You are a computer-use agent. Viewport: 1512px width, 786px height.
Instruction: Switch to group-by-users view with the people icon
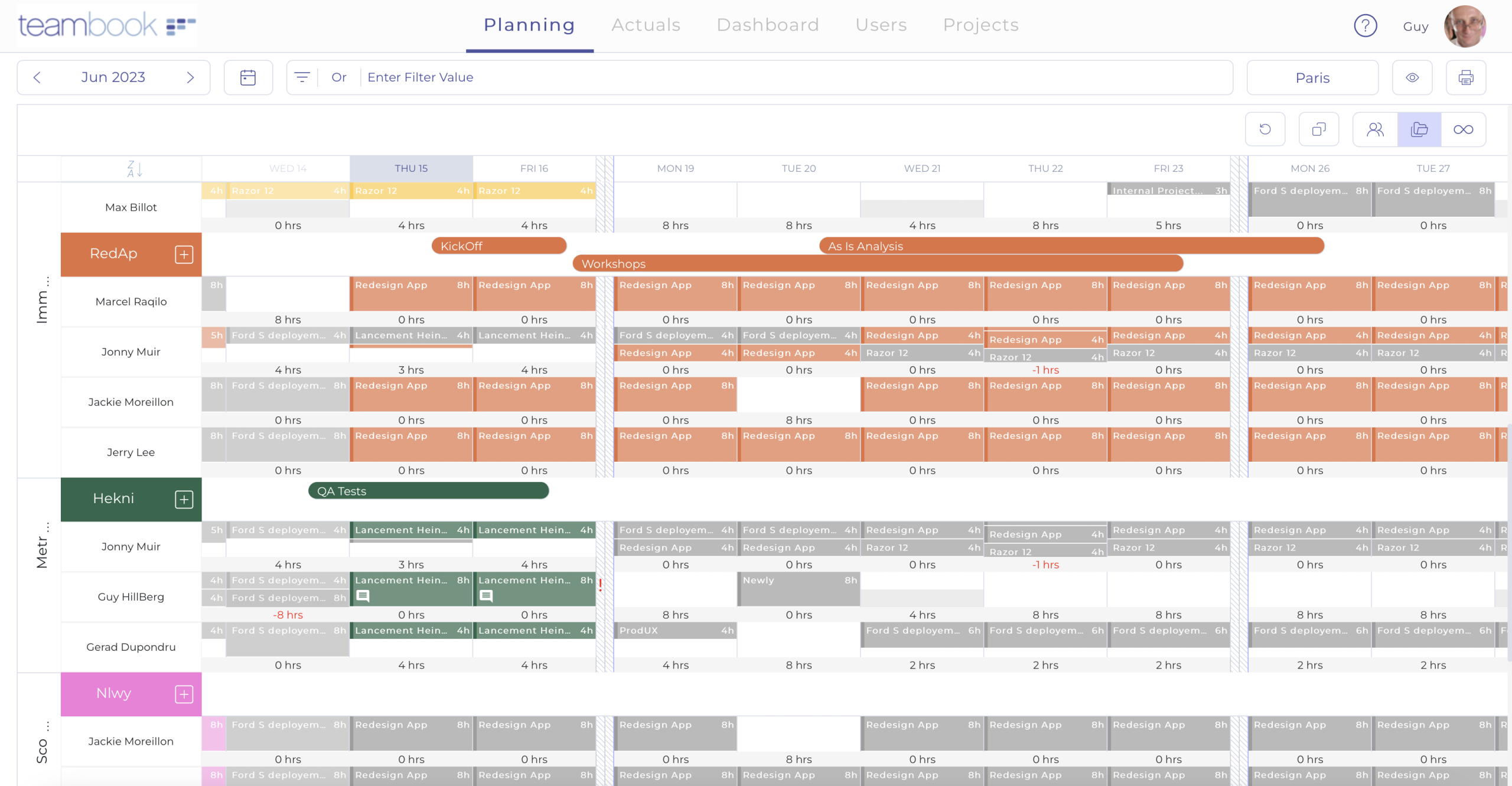click(1375, 129)
